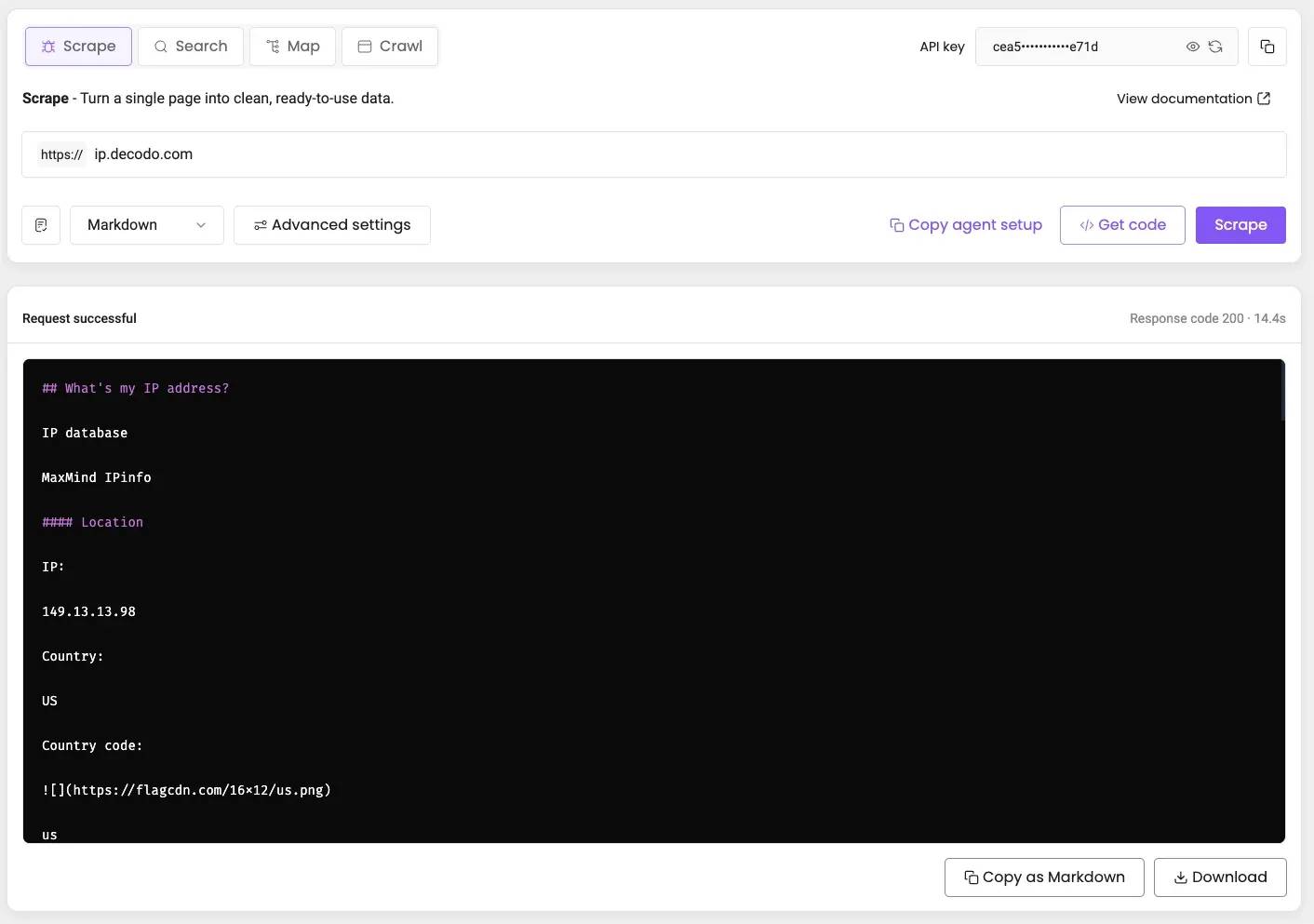Click the "MaxMind IPinfo" line
Viewport: 1314px width, 924px height.
(x=96, y=477)
